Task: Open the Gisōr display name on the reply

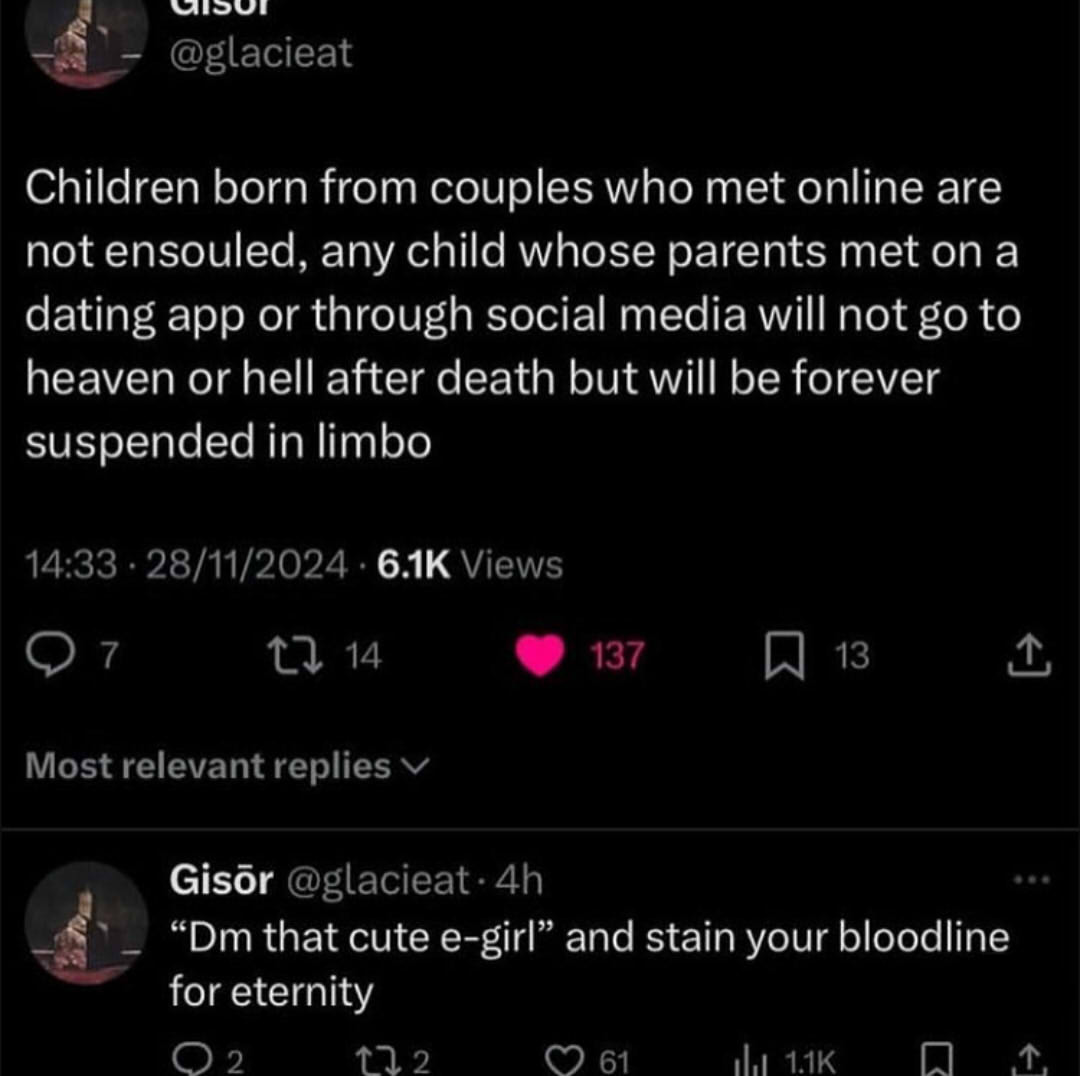Action: pos(221,880)
